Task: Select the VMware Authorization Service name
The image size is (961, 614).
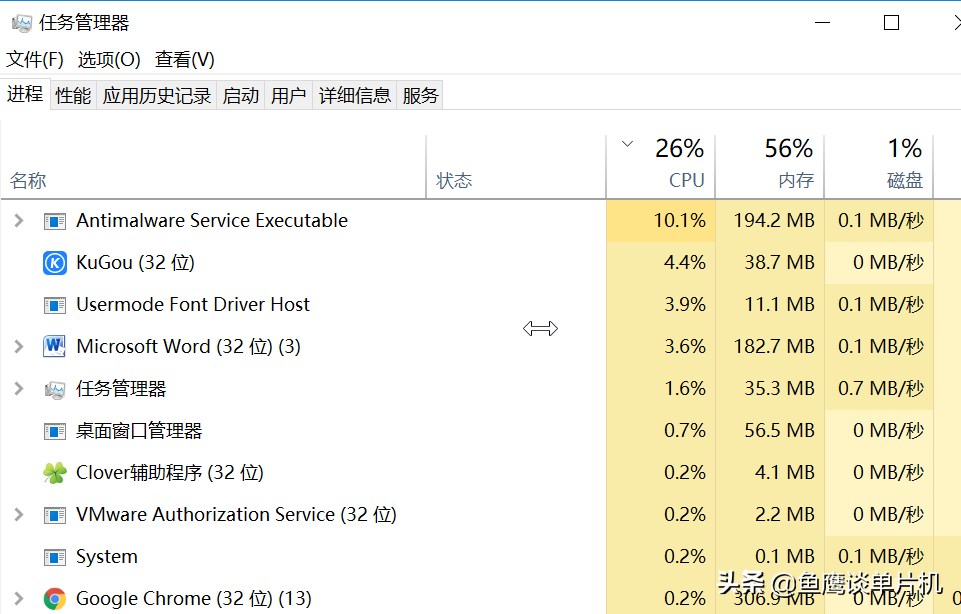Action: 236,515
